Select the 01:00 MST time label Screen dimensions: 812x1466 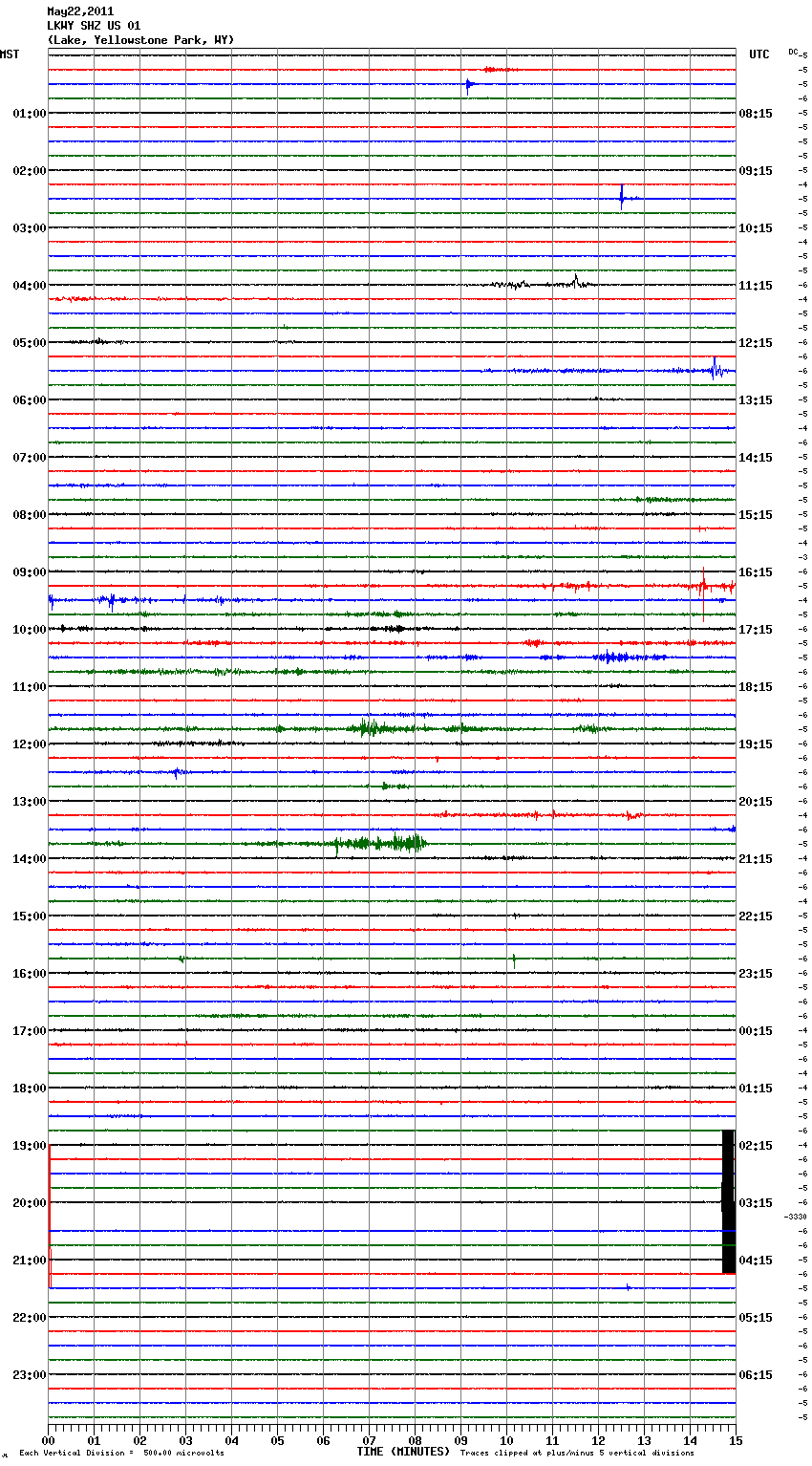click(29, 113)
